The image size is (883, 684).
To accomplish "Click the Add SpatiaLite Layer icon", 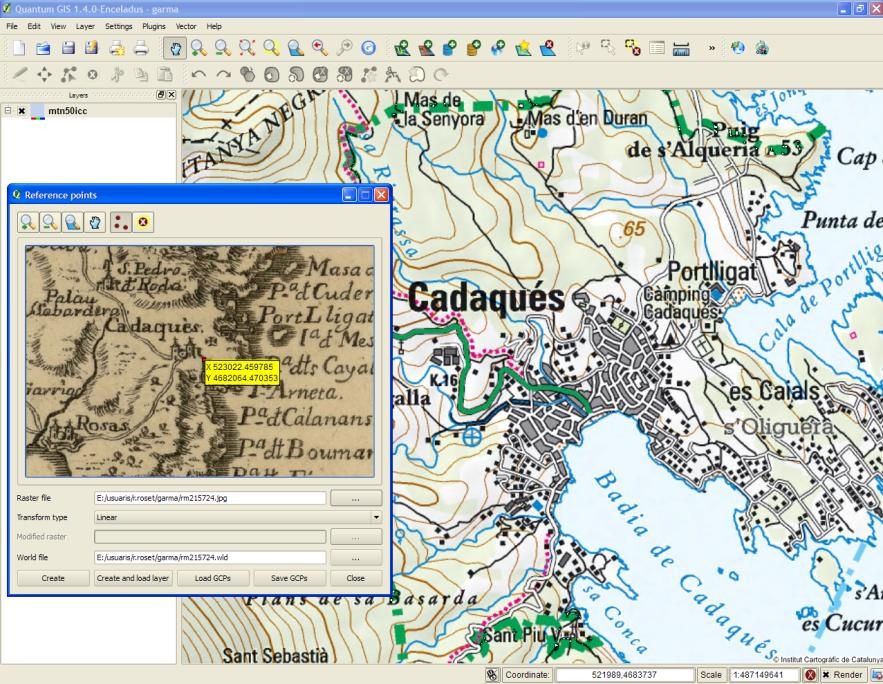I will (474, 48).
